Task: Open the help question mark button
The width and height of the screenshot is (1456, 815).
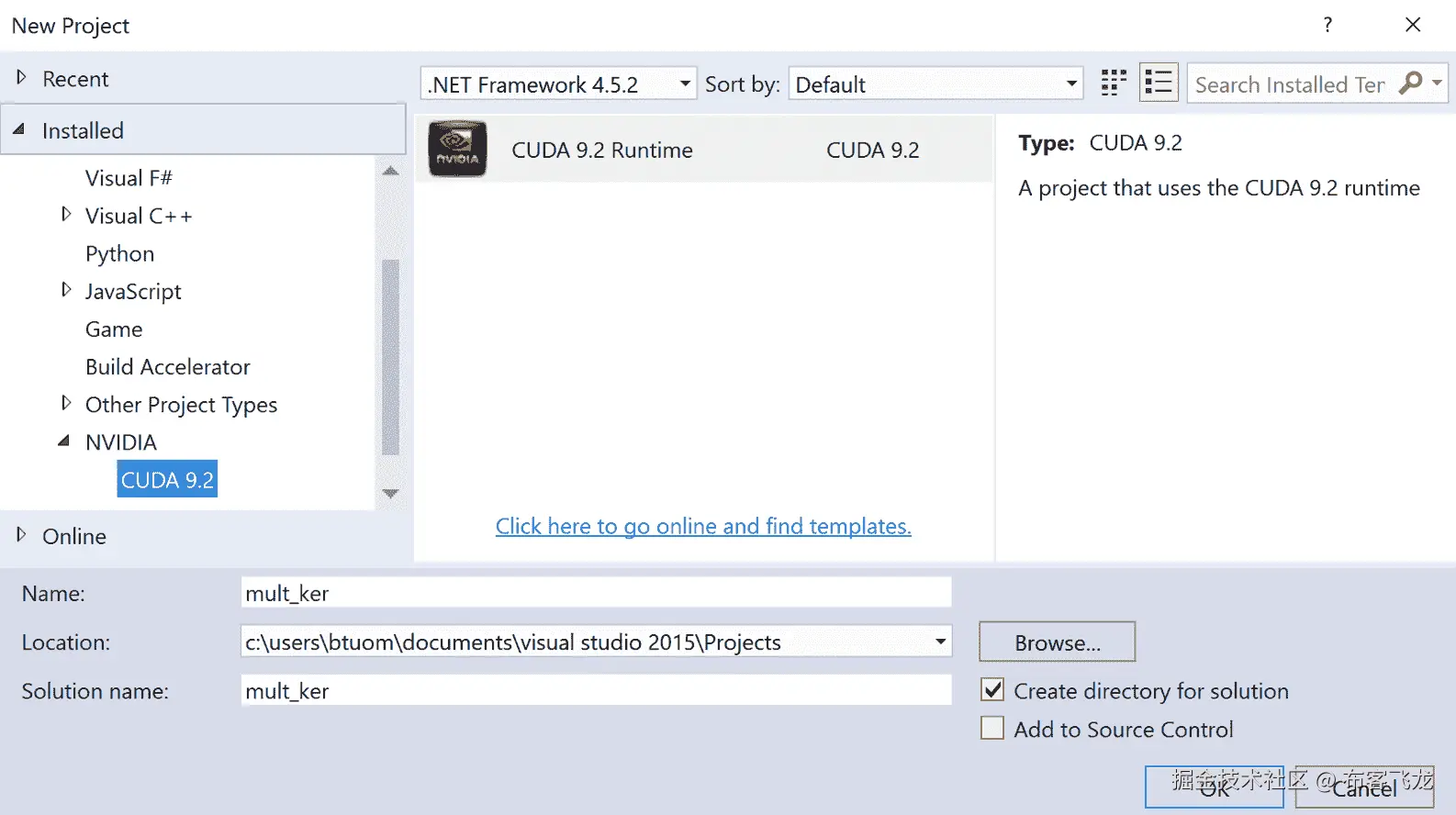Action: point(1327,25)
